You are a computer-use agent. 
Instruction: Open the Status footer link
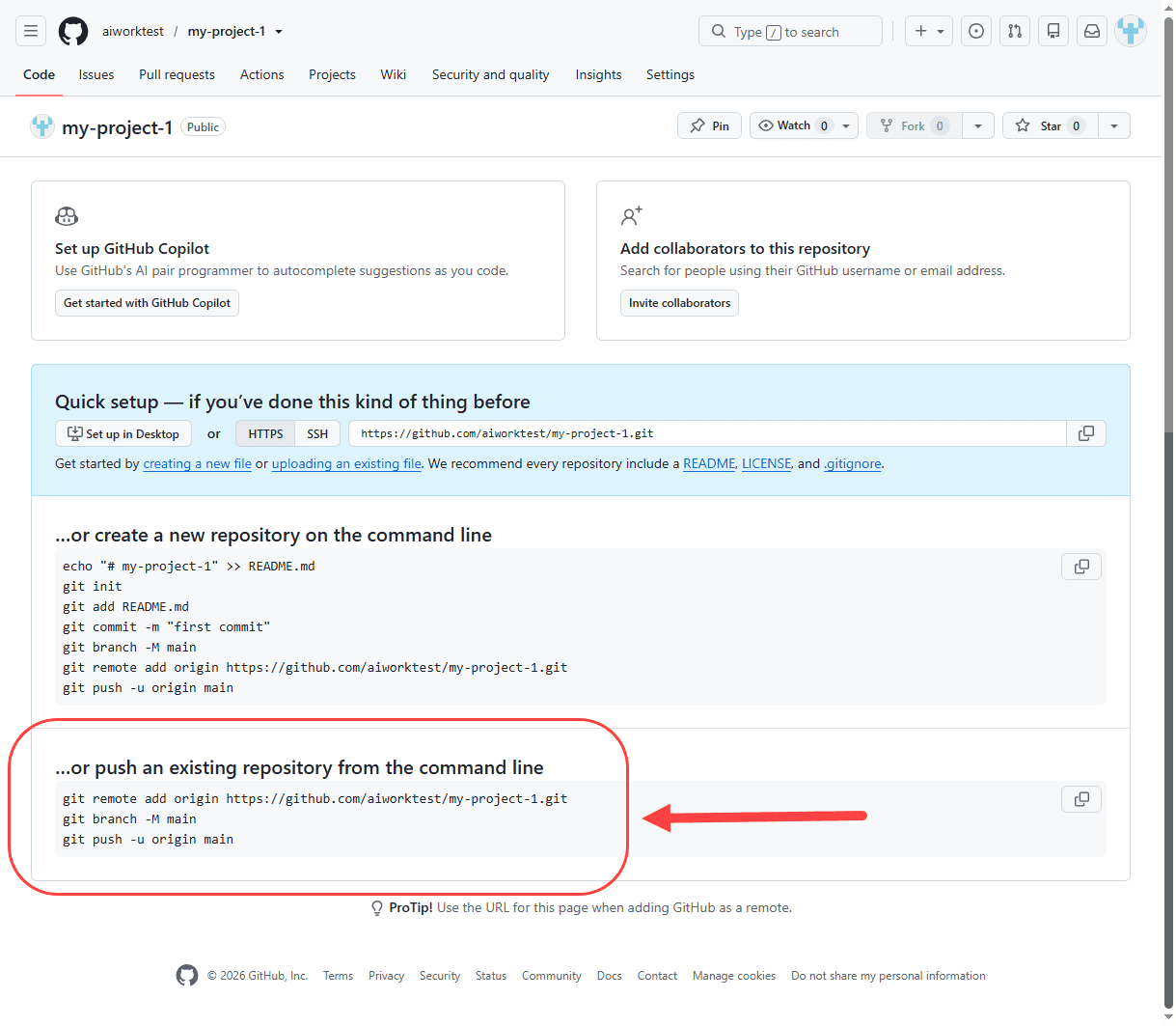pyautogui.click(x=491, y=976)
